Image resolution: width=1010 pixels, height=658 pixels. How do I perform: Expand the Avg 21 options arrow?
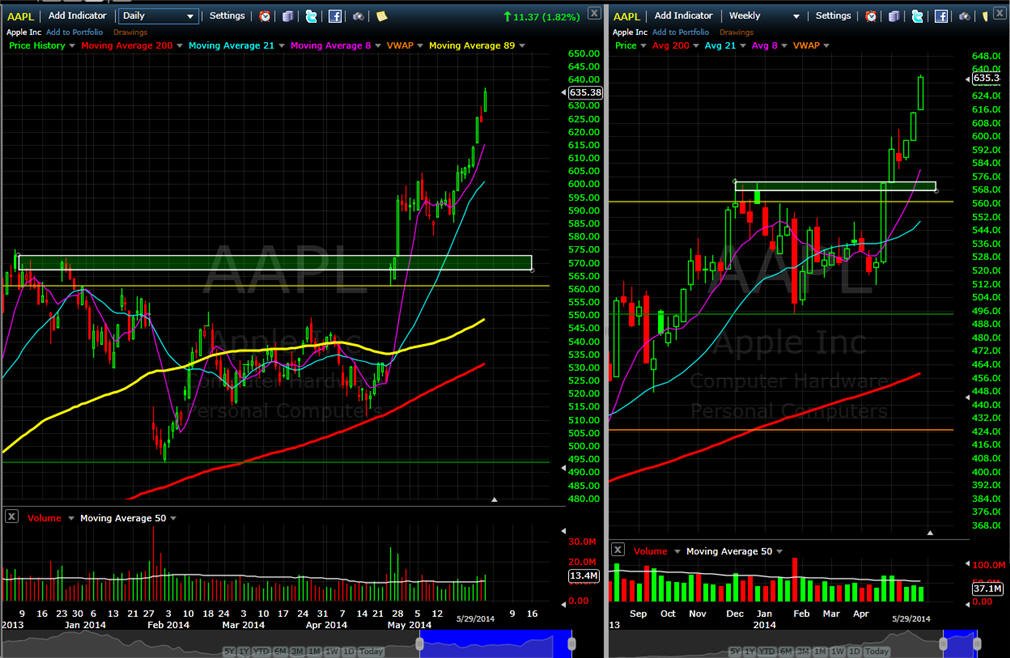pyautogui.click(x=742, y=46)
